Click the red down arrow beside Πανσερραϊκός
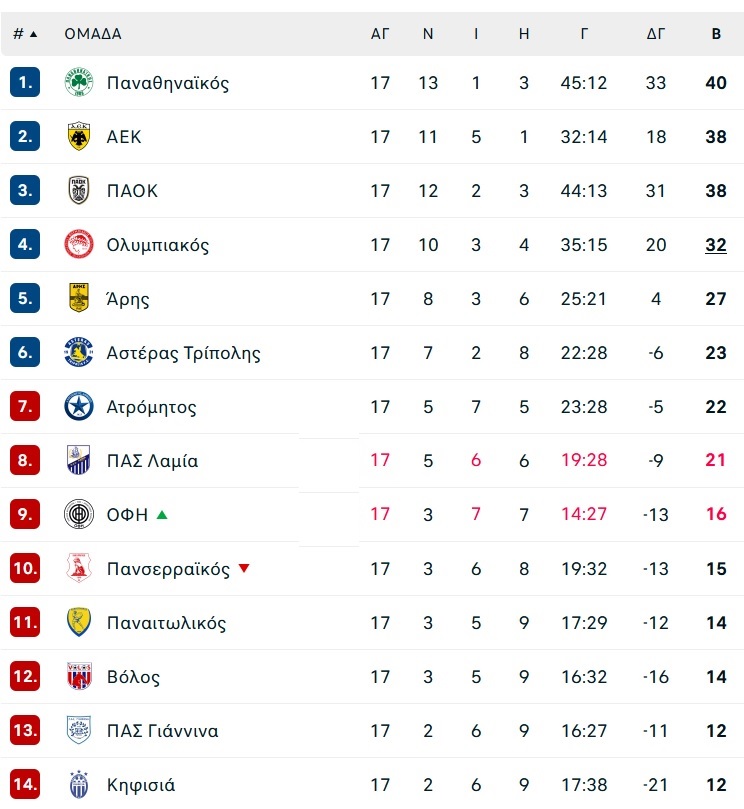This screenshot has height=809, width=744. (244, 568)
